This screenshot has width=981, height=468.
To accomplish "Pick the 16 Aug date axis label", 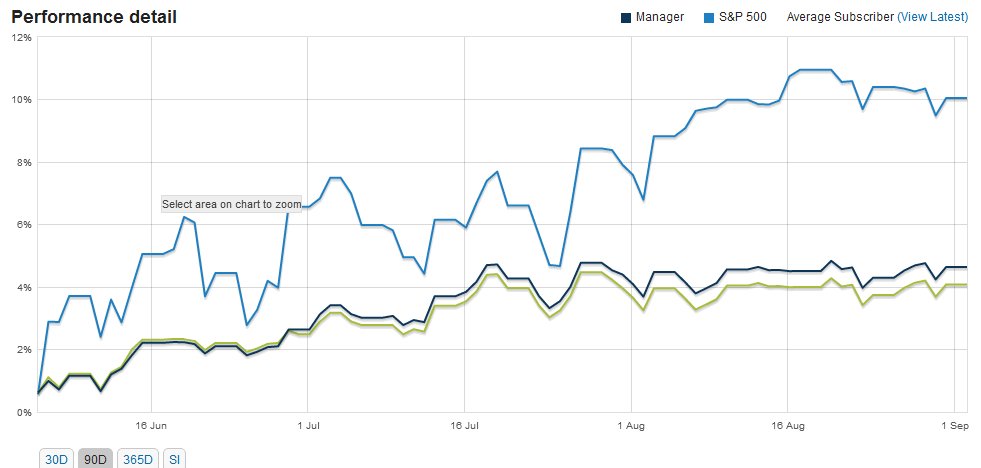I will coord(789,424).
